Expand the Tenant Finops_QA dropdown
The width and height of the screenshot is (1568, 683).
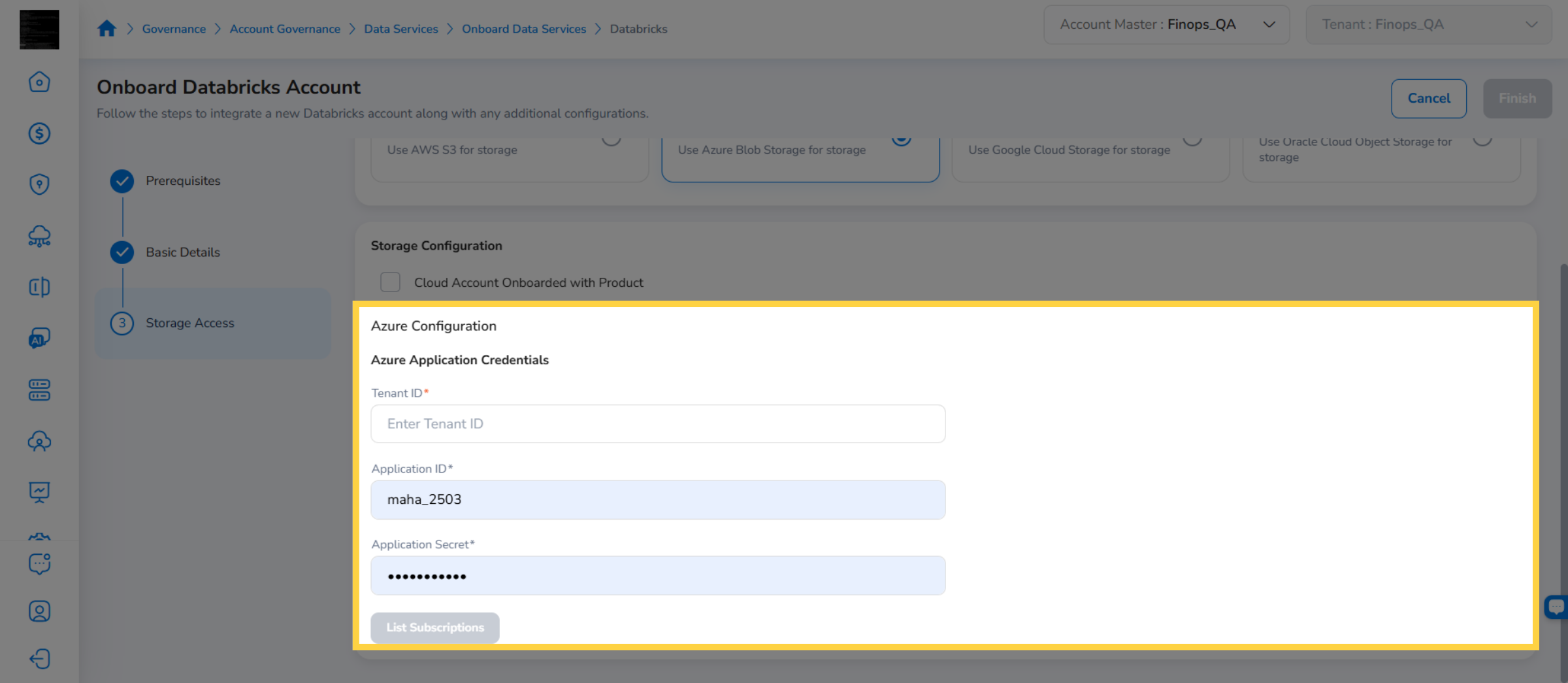(1428, 25)
